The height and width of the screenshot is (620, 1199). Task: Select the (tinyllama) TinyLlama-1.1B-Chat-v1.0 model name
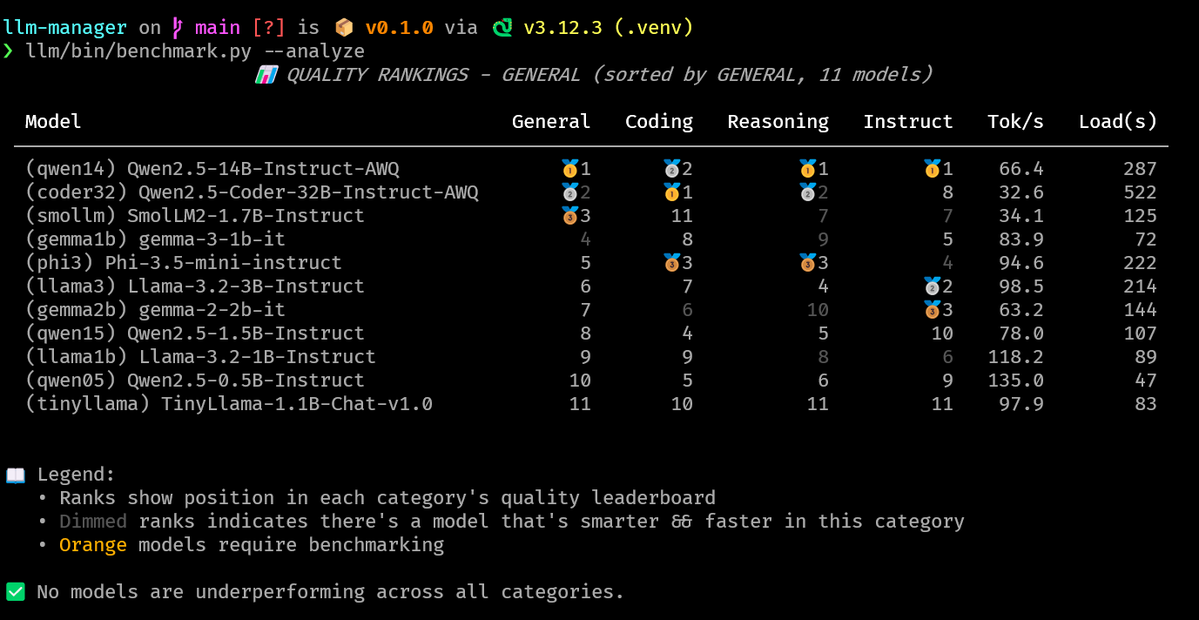pos(229,404)
